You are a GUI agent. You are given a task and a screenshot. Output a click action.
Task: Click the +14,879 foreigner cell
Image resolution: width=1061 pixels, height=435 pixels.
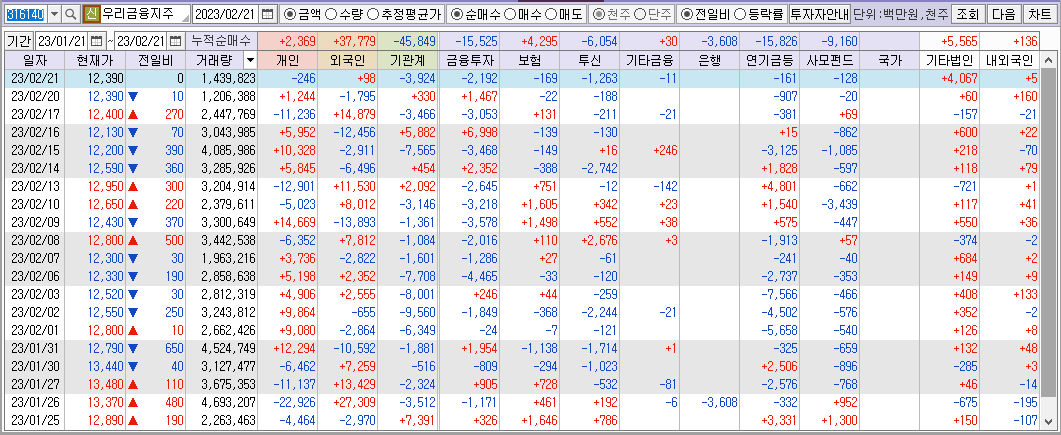tap(348, 113)
